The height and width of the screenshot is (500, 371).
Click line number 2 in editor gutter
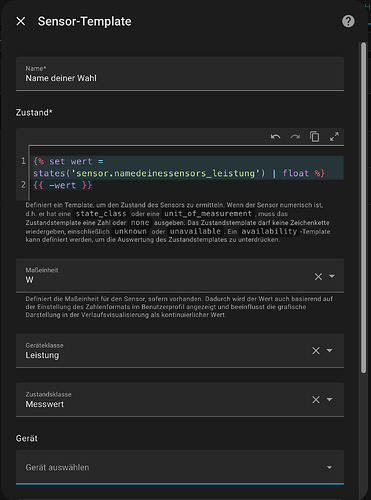pos(23,185)
